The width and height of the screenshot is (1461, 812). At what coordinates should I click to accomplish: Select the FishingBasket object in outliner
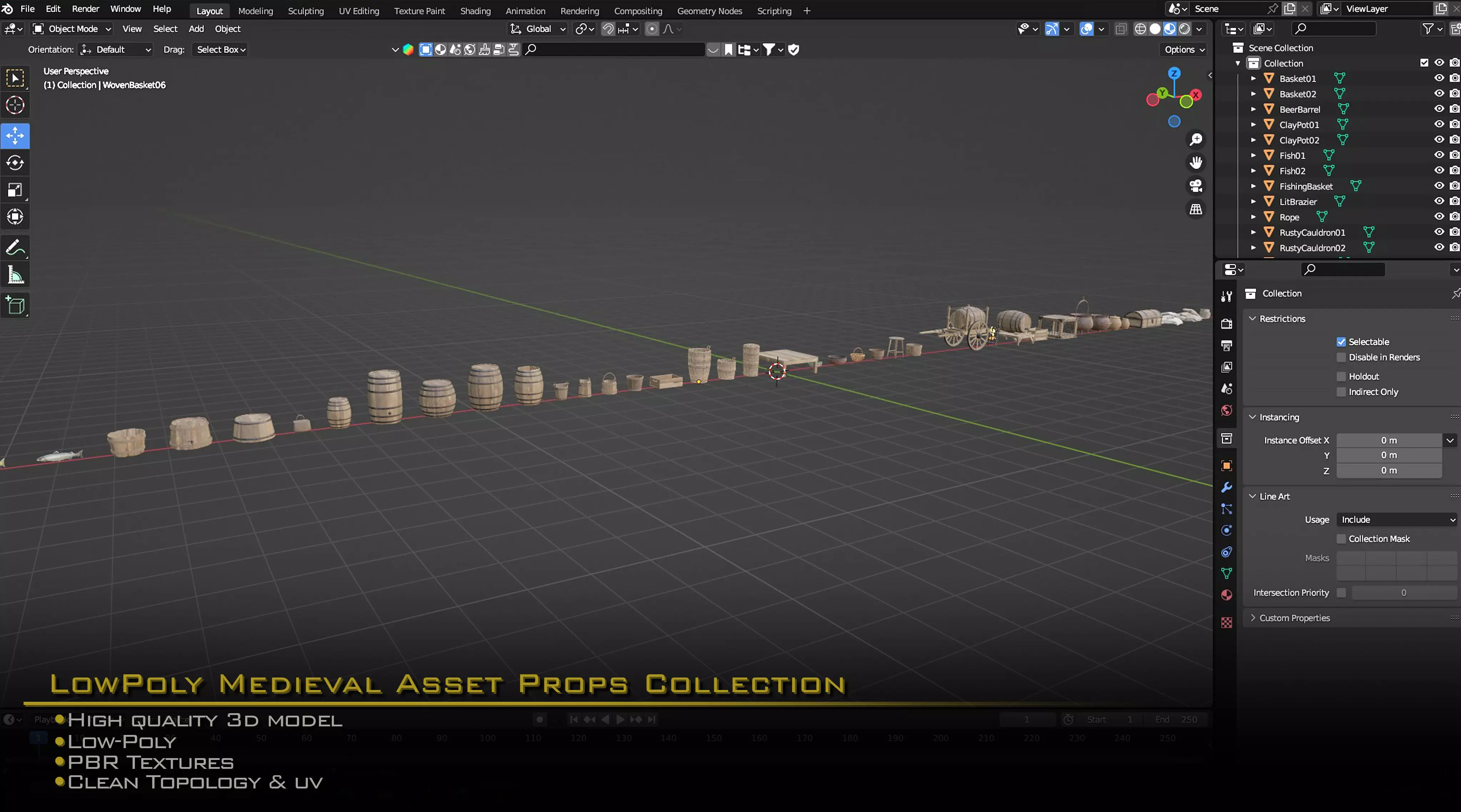pos(1305,186)
